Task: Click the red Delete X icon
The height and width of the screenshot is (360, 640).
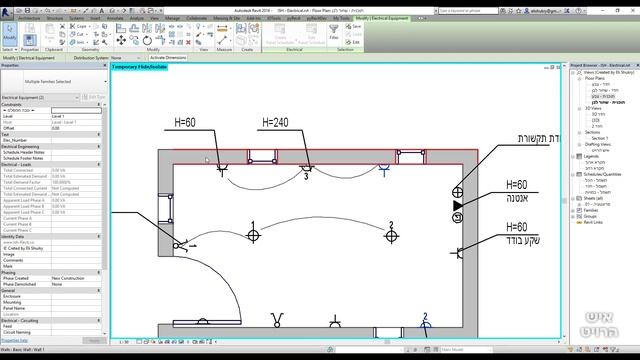Action: (188, 42)
